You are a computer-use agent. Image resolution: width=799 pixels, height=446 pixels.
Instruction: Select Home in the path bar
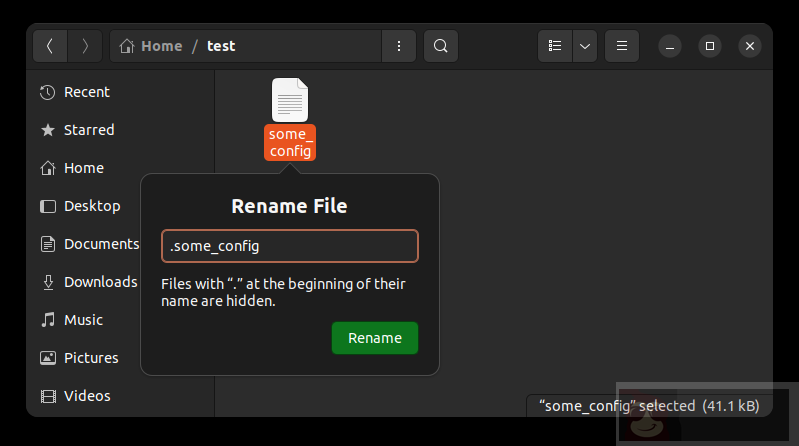[x=152, y=46]
